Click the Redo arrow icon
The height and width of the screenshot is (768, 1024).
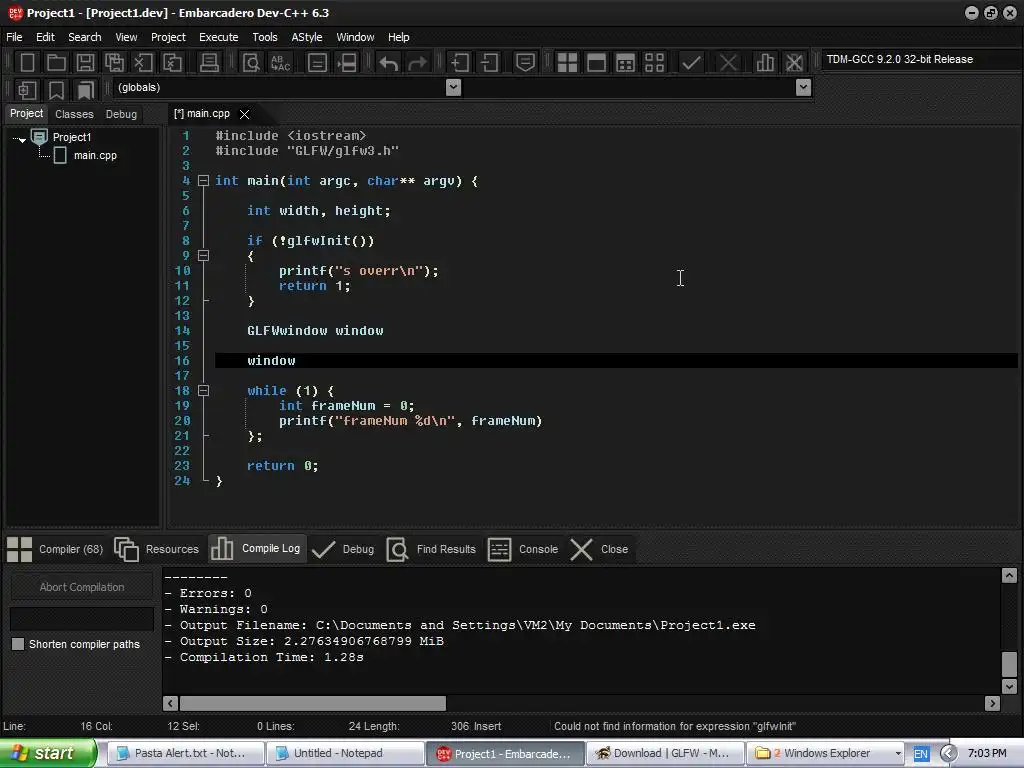(x=417, y=63)
